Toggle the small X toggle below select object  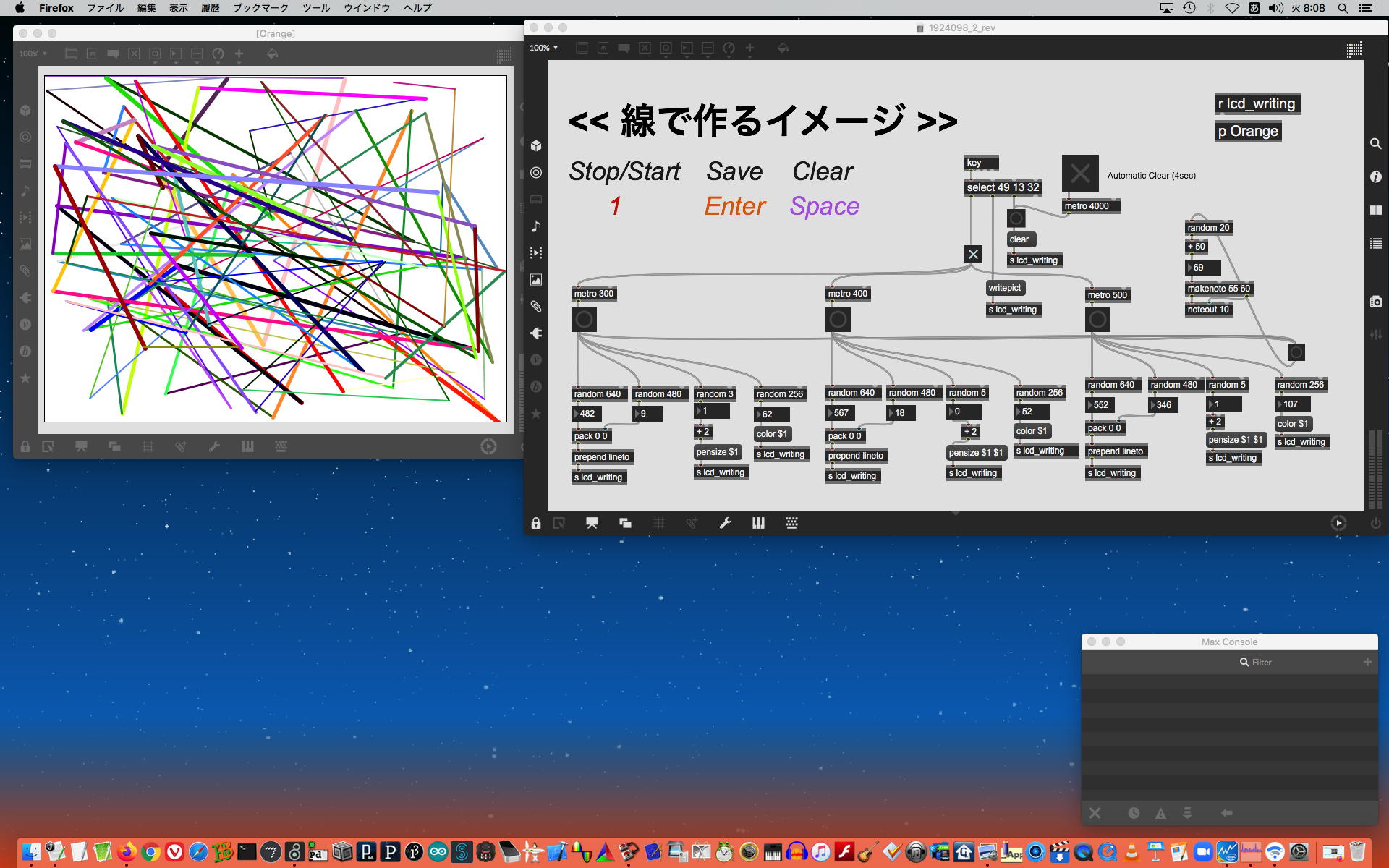[x=973, y=255]
